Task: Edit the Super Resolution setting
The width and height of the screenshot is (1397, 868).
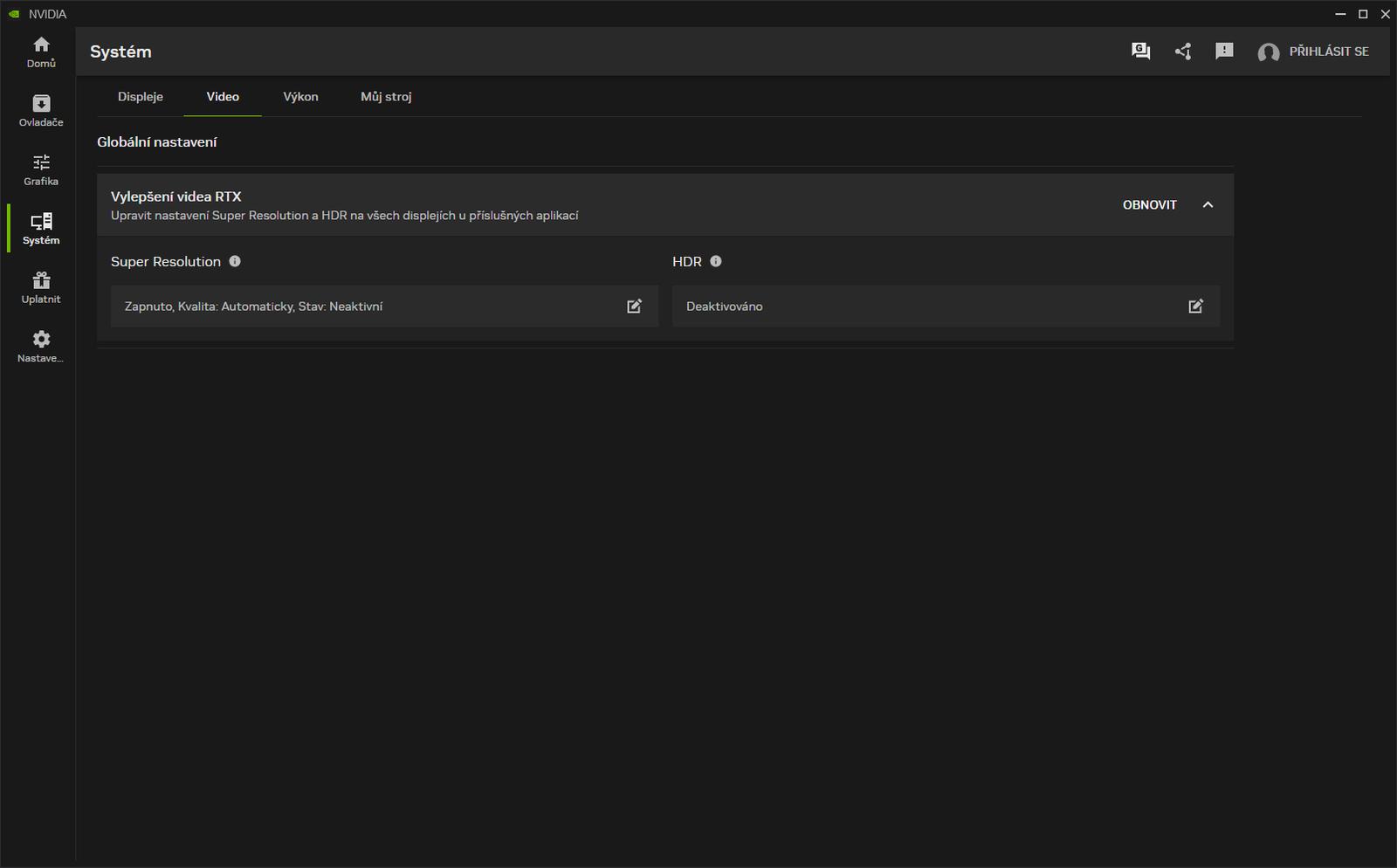Action: pos(635,307)
